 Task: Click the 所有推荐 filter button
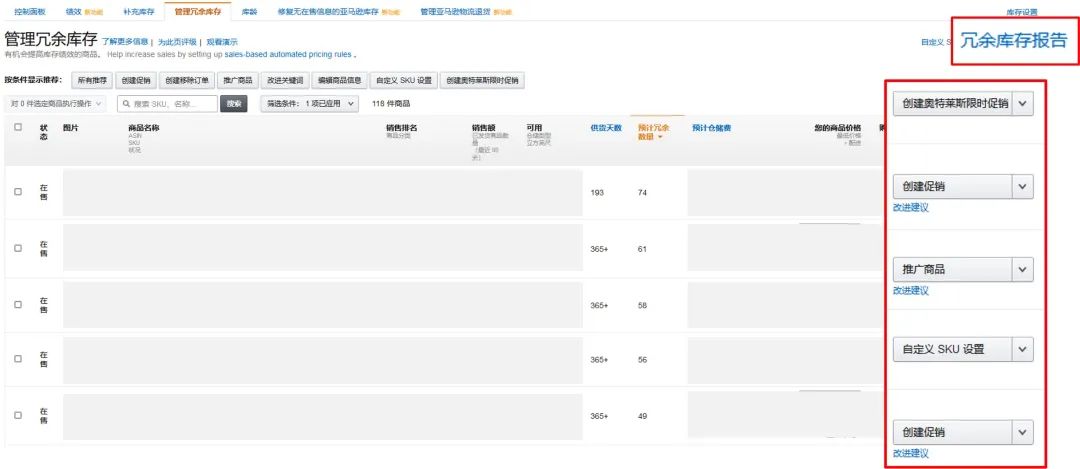click(92, 81)
